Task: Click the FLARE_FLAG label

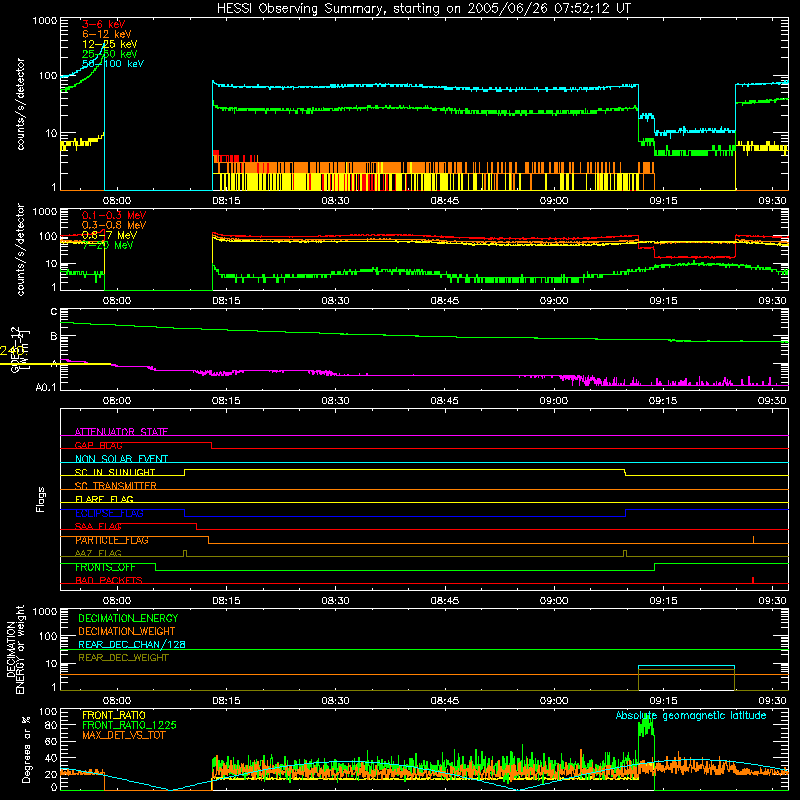Action: pyautogui.click(x=104, y=499)
